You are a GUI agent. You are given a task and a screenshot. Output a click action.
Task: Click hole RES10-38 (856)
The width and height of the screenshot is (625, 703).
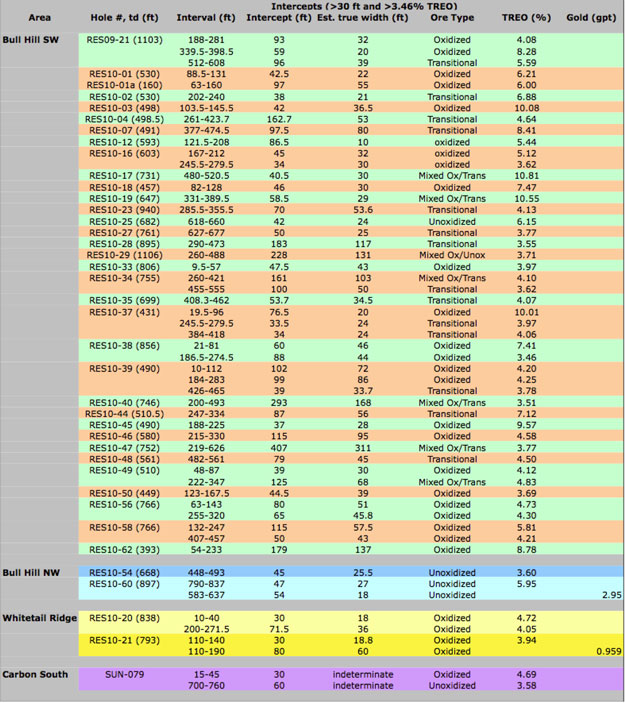click(x=124, y=346)
